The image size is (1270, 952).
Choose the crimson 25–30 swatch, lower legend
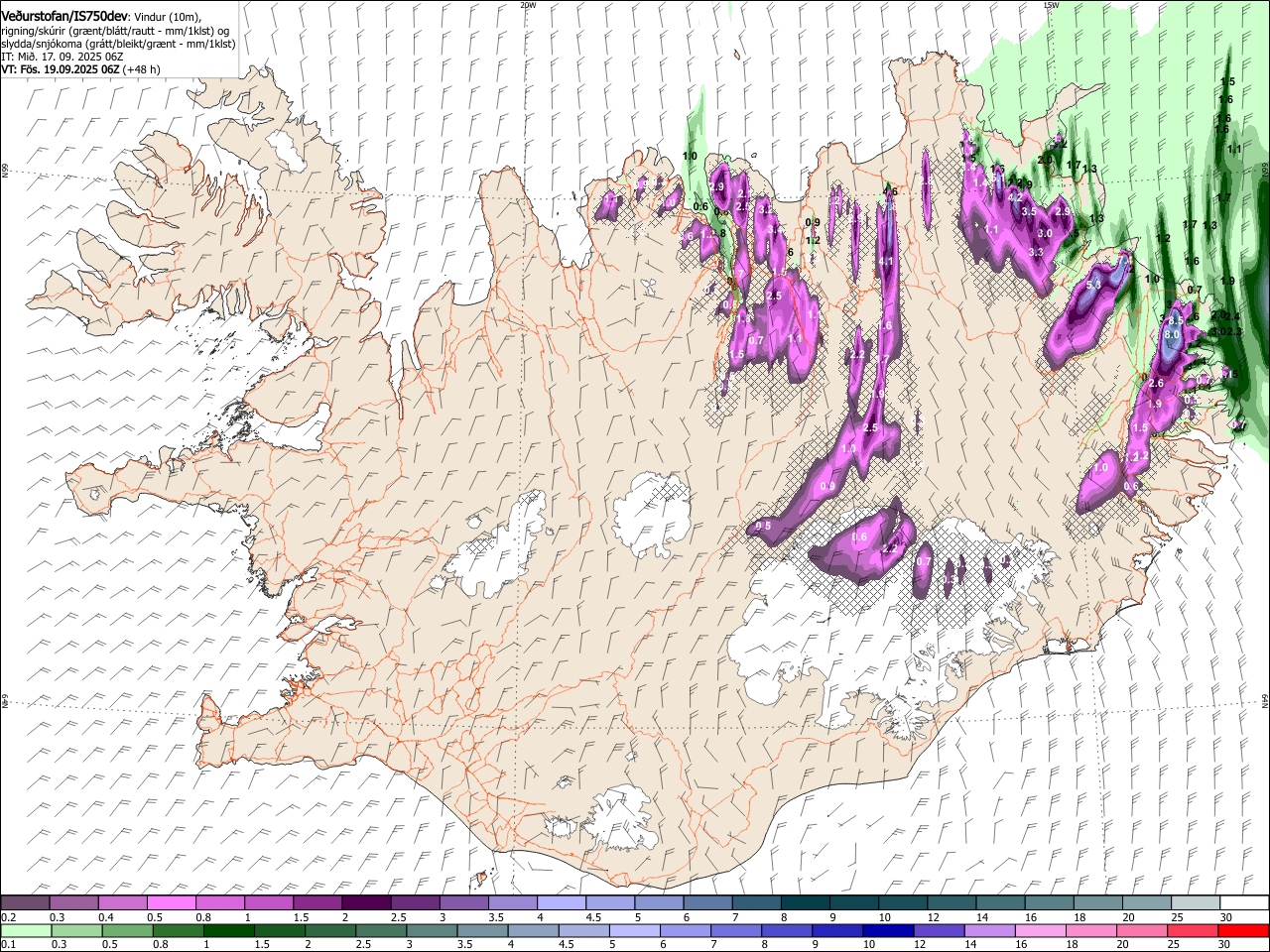pos(1191,930)
